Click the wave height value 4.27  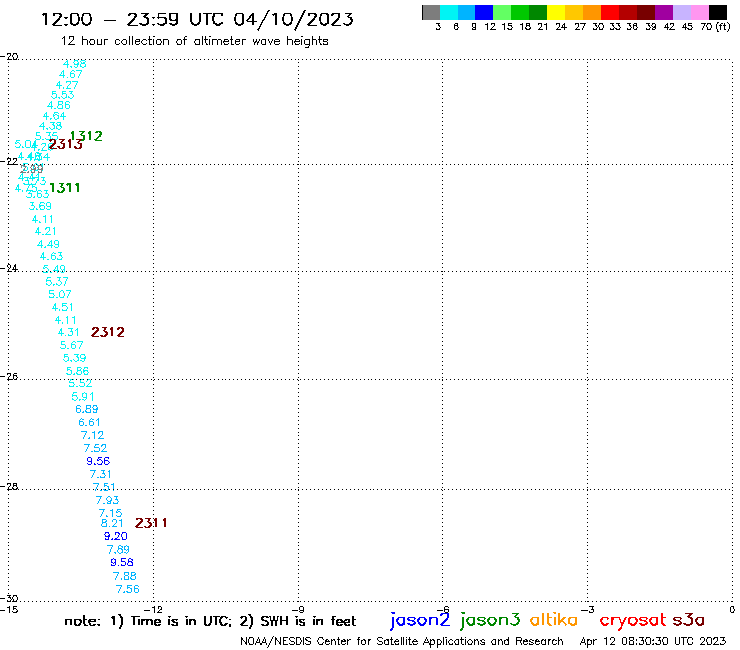pyautogui.click(x=67, y=85)
